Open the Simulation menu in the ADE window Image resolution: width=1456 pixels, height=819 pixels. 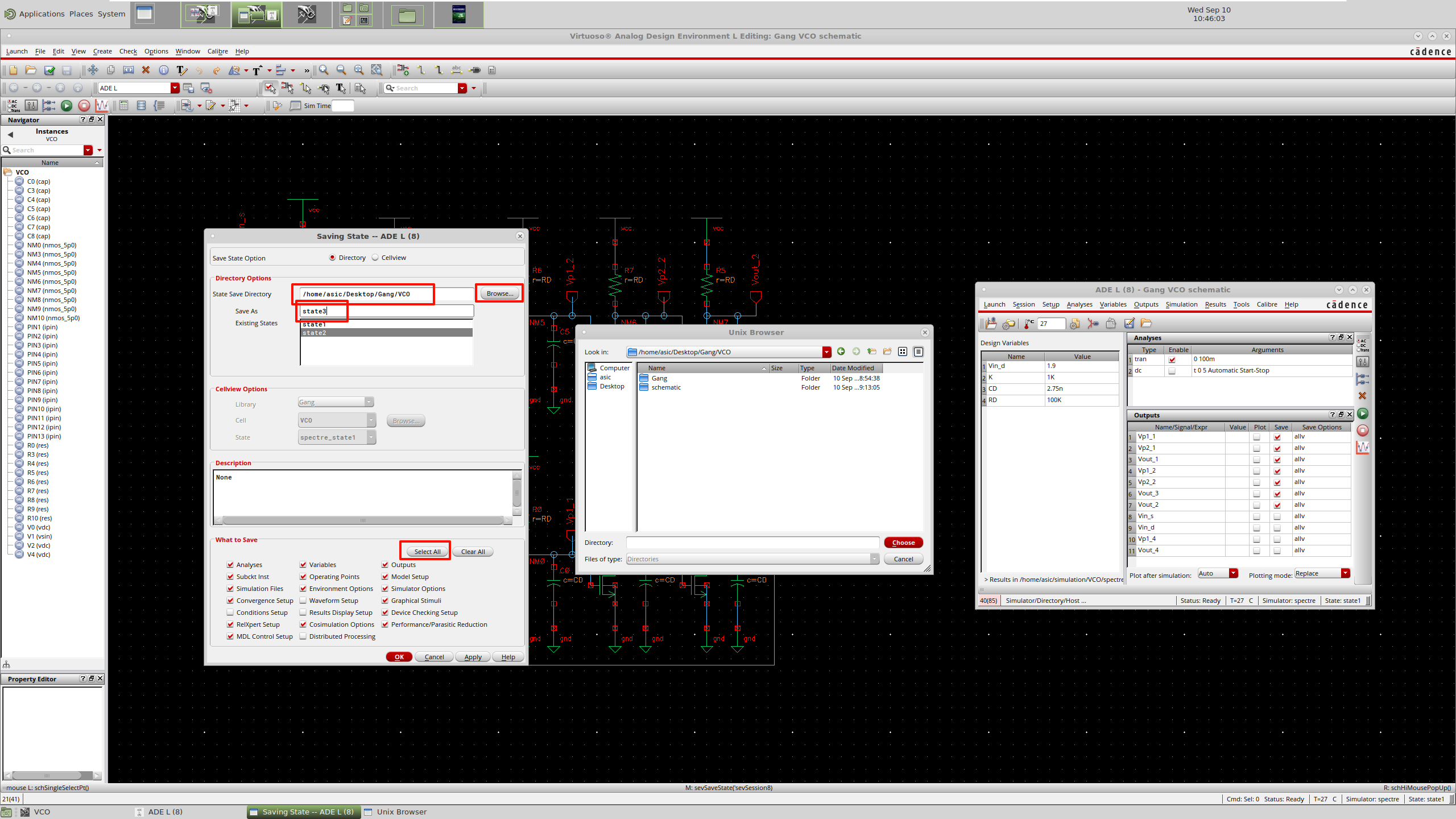(x=1181, y=304)
